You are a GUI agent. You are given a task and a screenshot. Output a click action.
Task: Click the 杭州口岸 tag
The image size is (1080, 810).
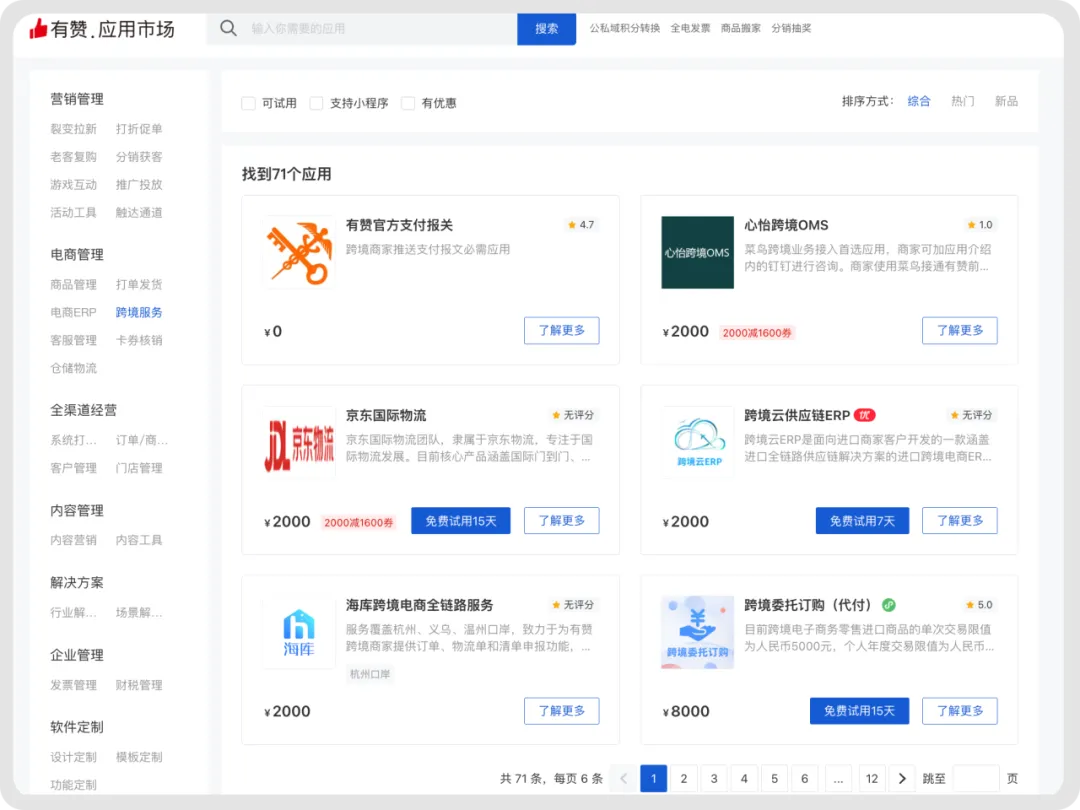click(370, 674)
